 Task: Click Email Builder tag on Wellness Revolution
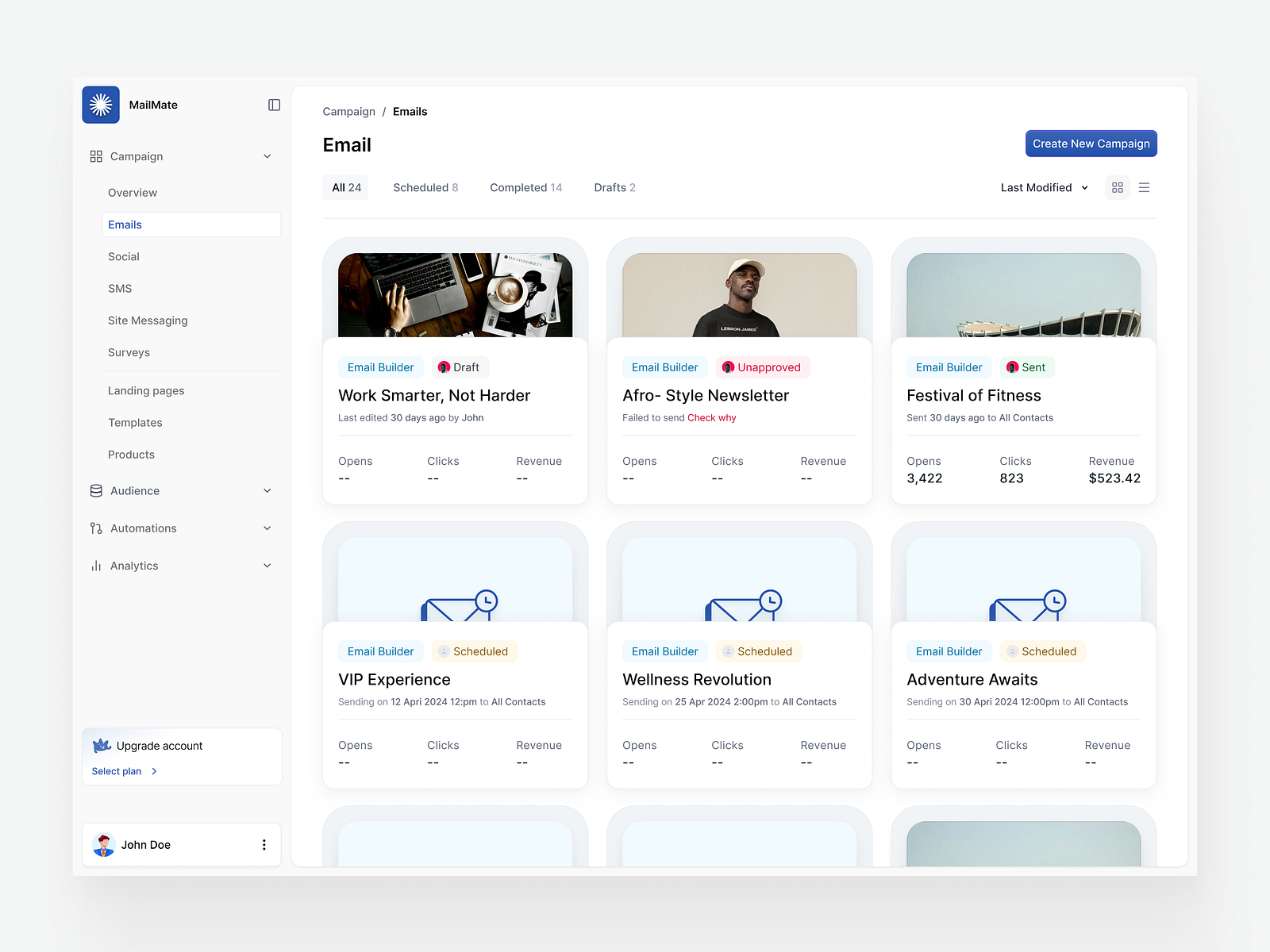(664, 651)
